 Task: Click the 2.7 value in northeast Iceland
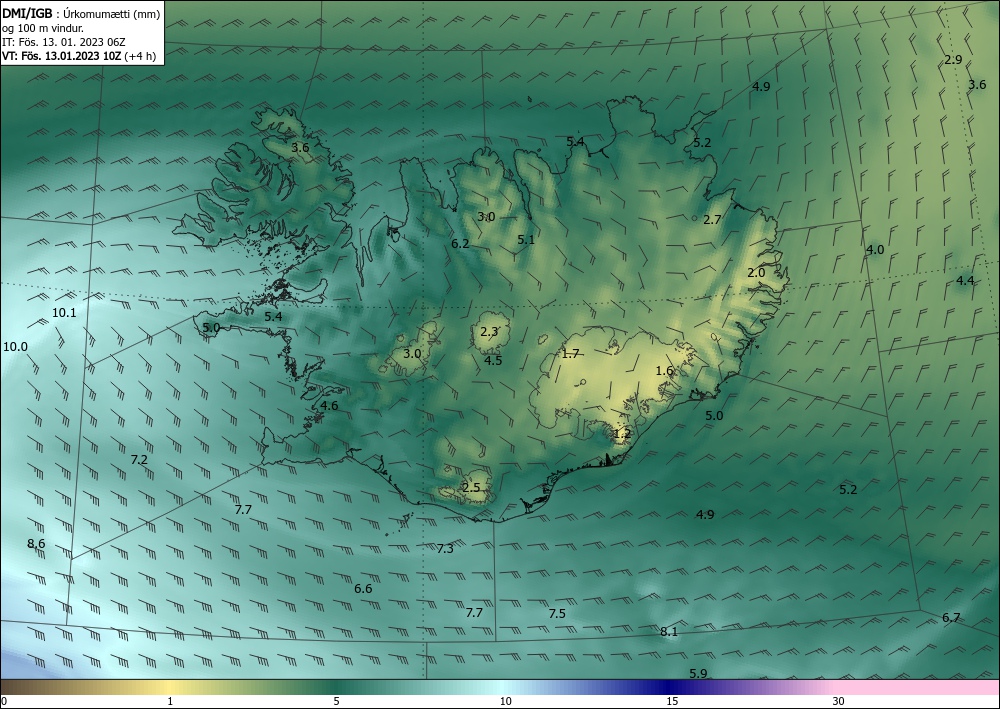point(712,220)
